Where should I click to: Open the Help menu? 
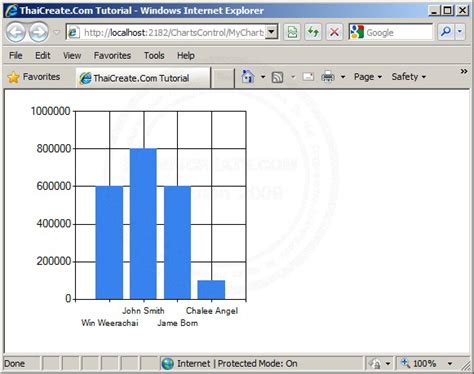point(186,55)
